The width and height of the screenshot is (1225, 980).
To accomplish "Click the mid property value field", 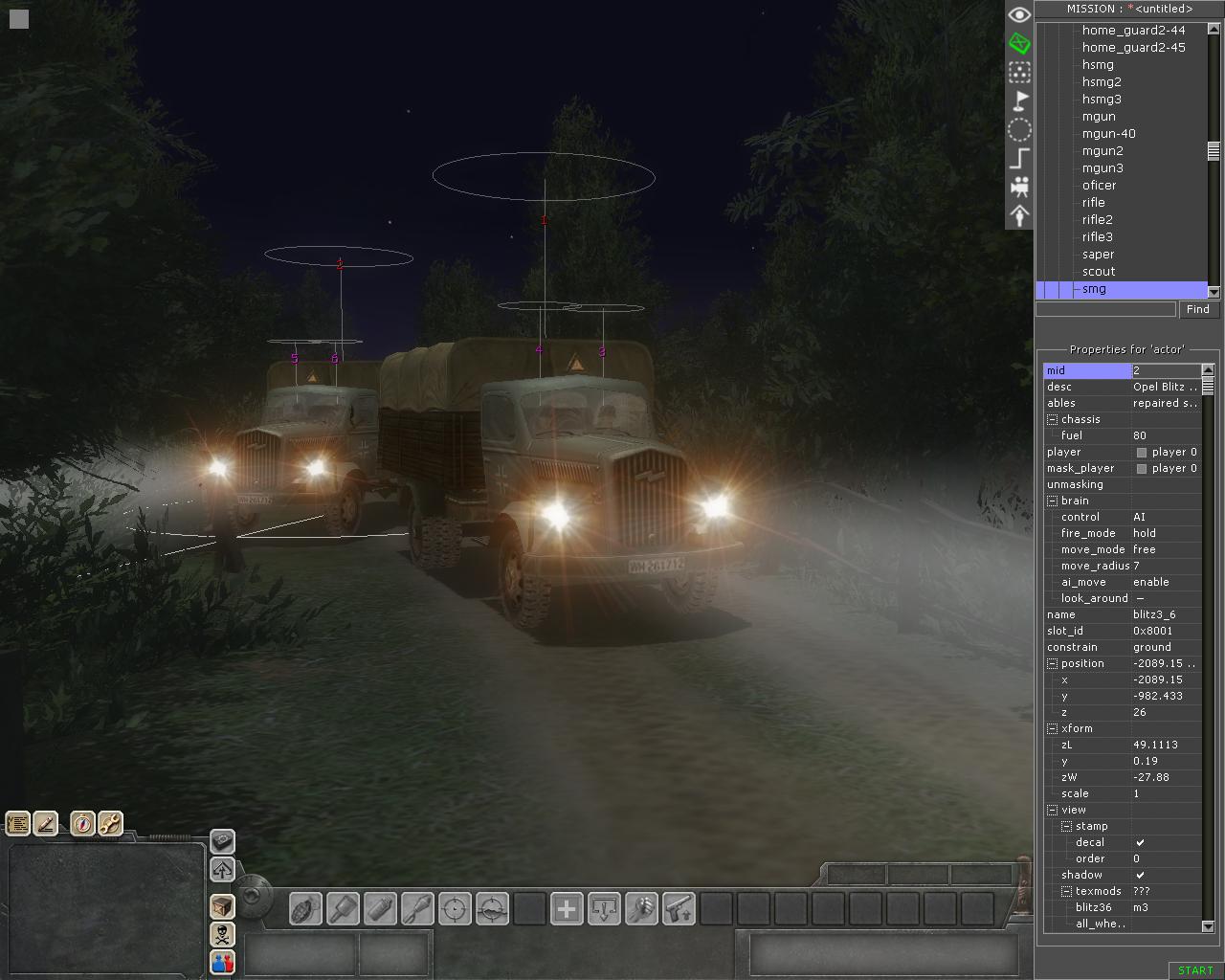I will coord(1166,371).
